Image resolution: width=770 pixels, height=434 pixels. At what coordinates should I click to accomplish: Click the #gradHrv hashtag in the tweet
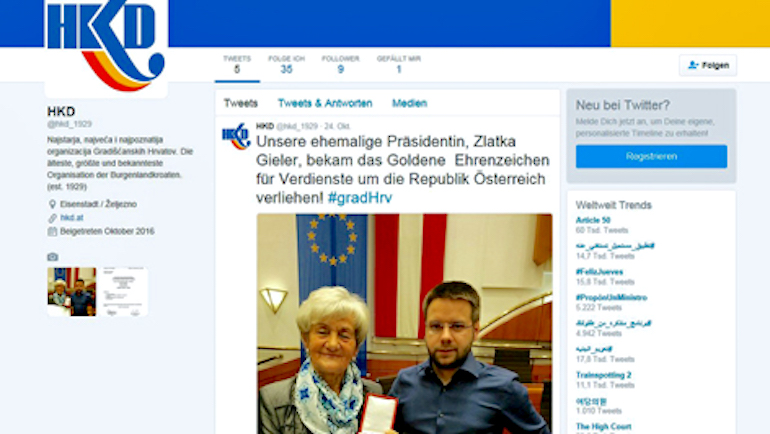(x=360, y=198)
